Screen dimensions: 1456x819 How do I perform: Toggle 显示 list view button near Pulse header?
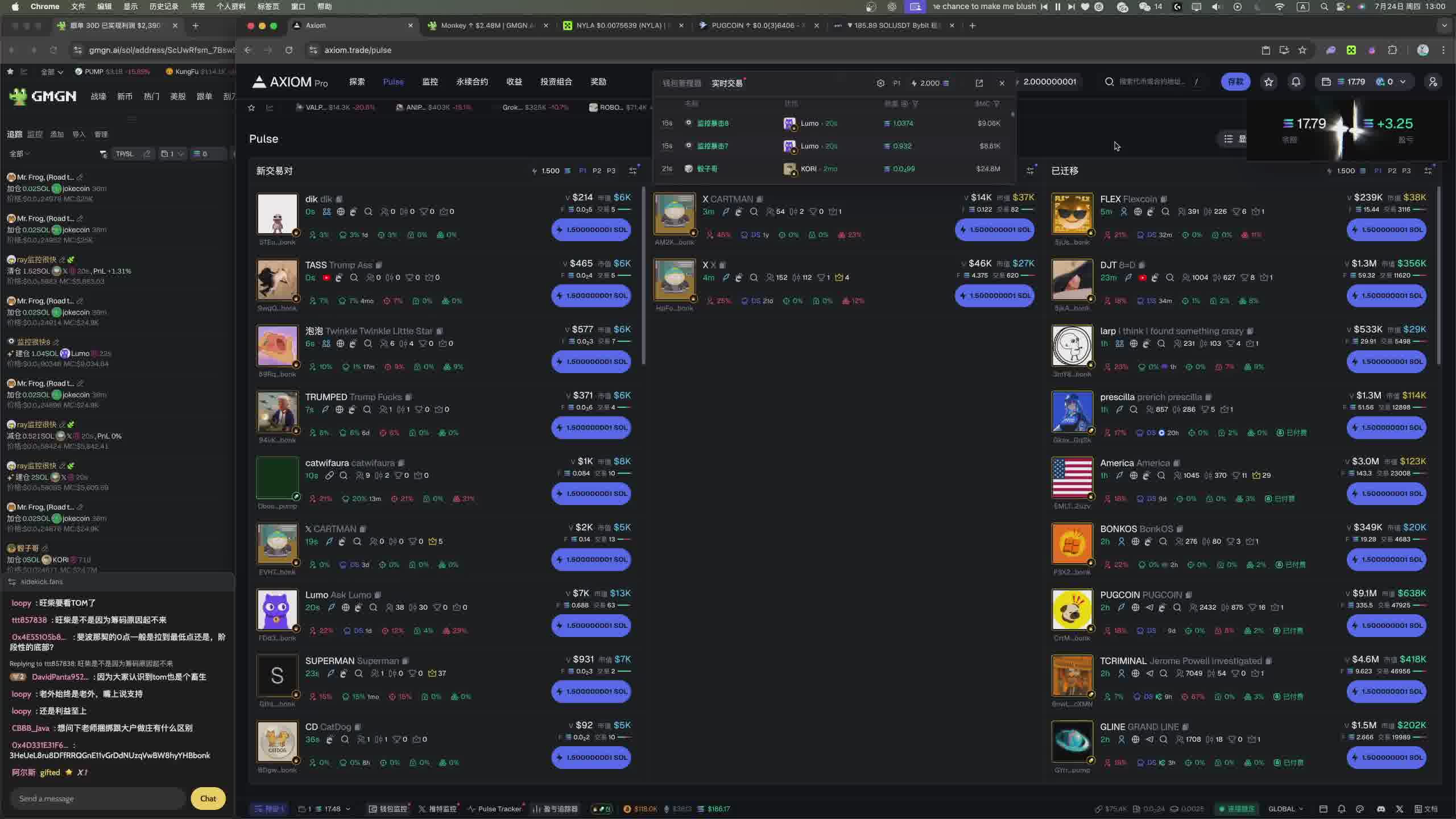1234,139
